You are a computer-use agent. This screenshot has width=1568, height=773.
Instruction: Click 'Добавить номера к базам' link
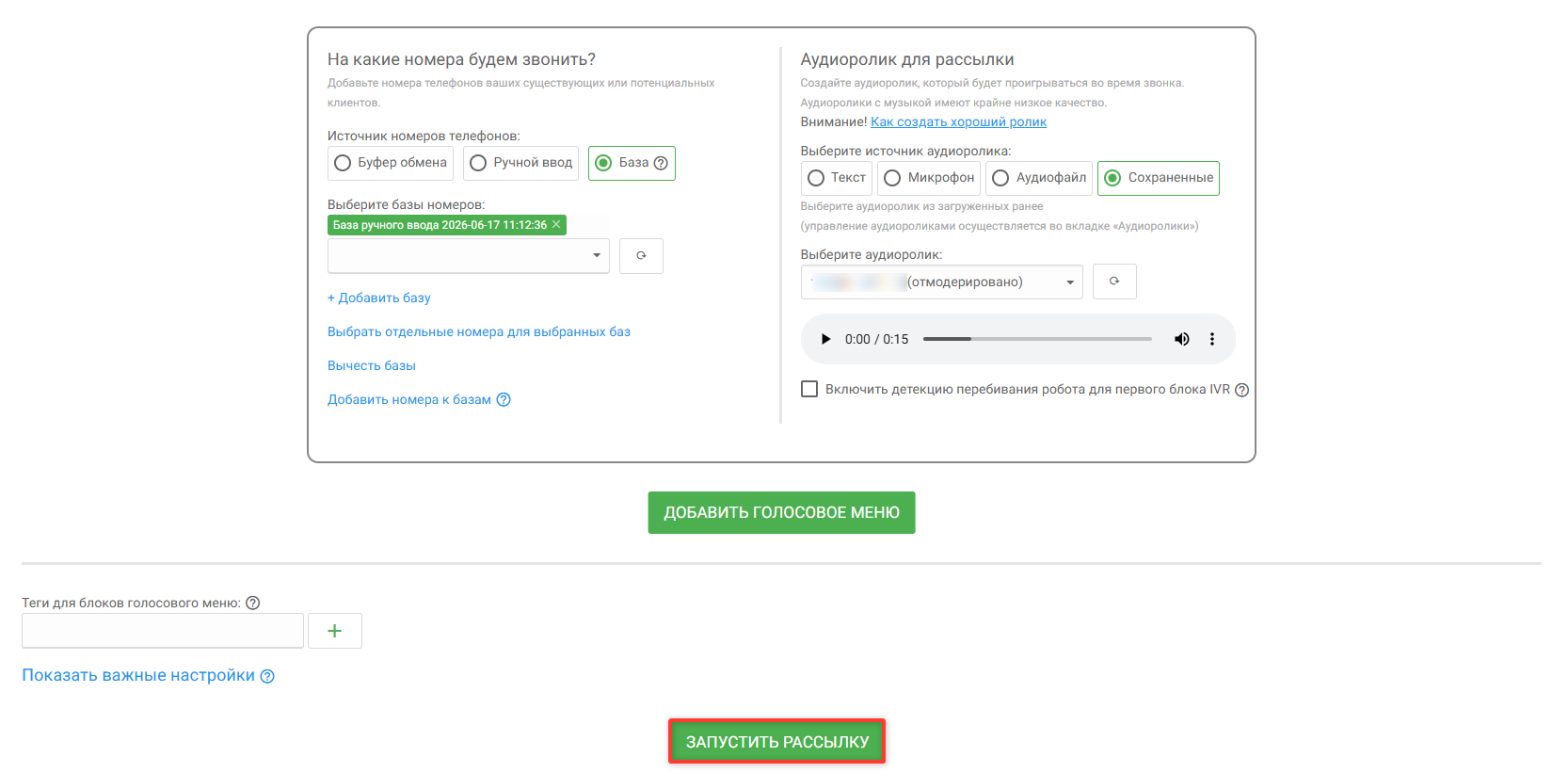(x=409, y=399)
